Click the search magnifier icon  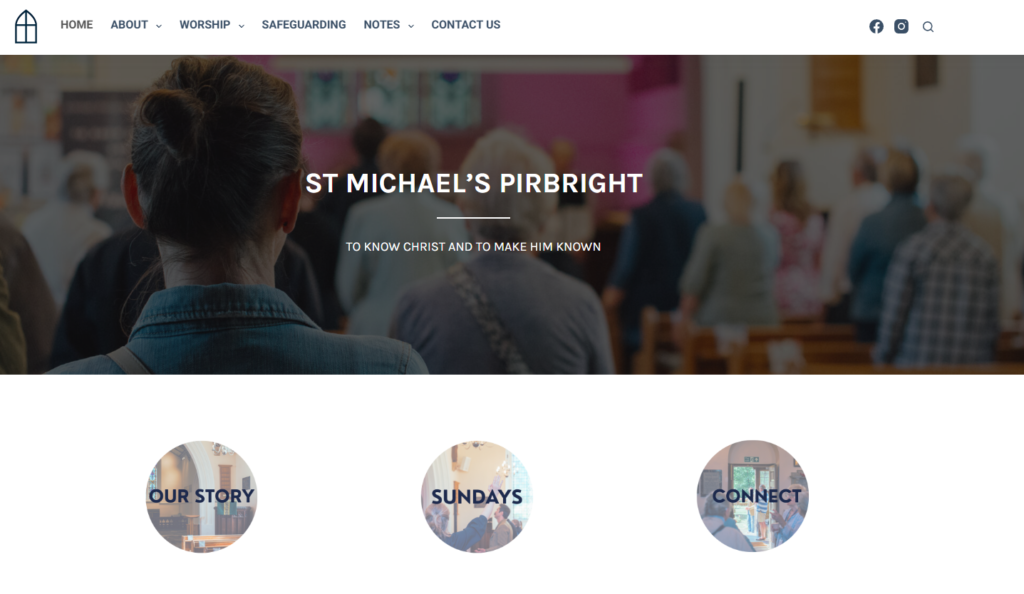pos(928,27)
